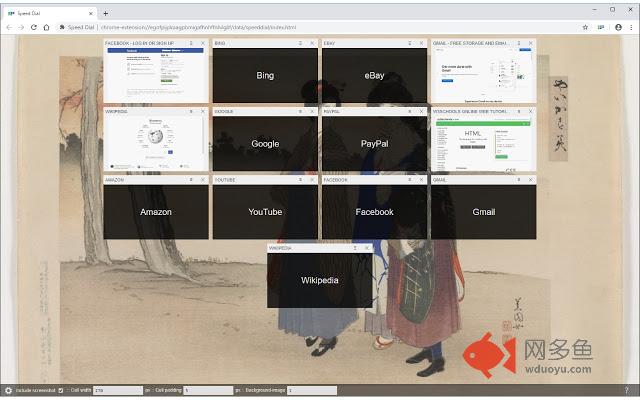Close the bottom-row Wikipedia tile

pyautogui.click(x=367, y=248)
